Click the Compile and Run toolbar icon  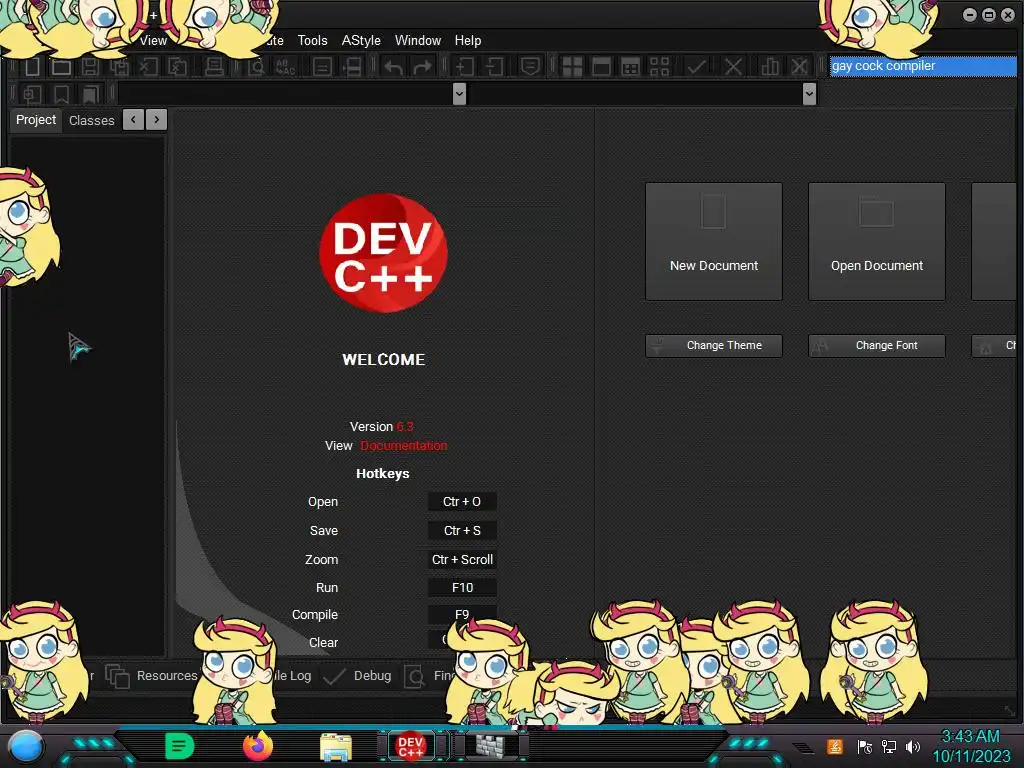630,67
